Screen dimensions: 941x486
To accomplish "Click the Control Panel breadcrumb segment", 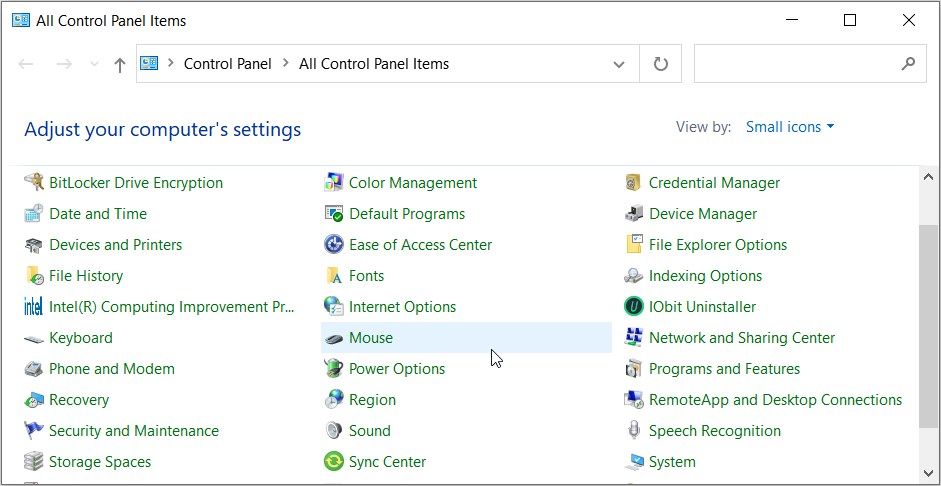I will [227, 64].
